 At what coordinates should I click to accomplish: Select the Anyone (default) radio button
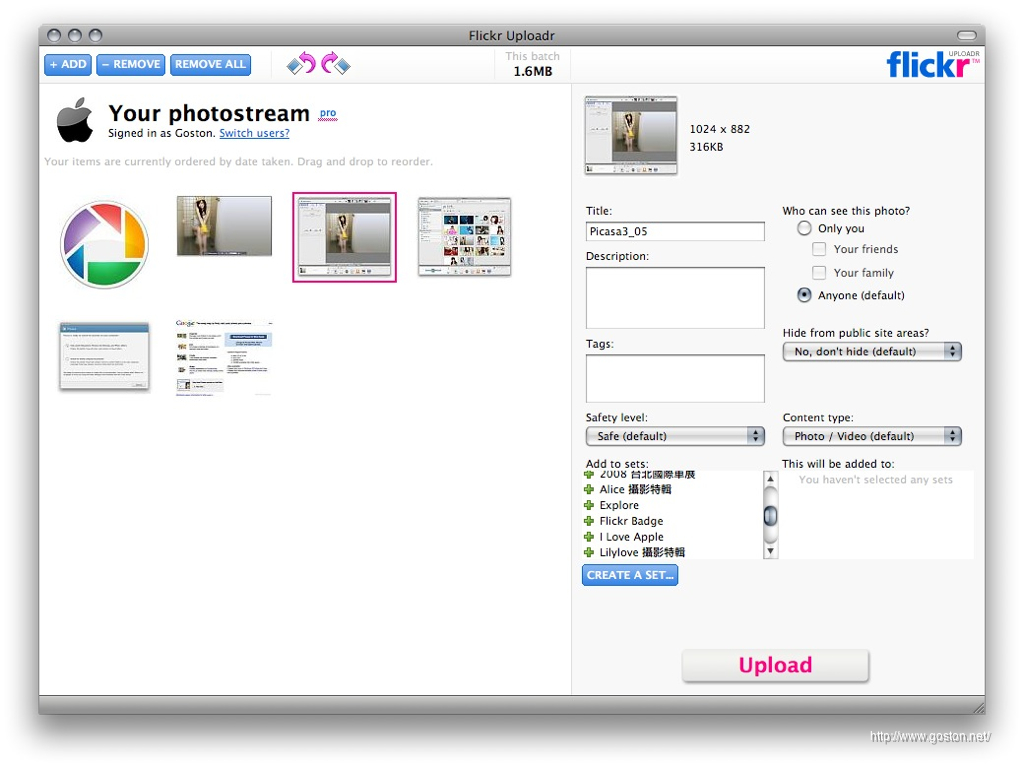(804, 295)
